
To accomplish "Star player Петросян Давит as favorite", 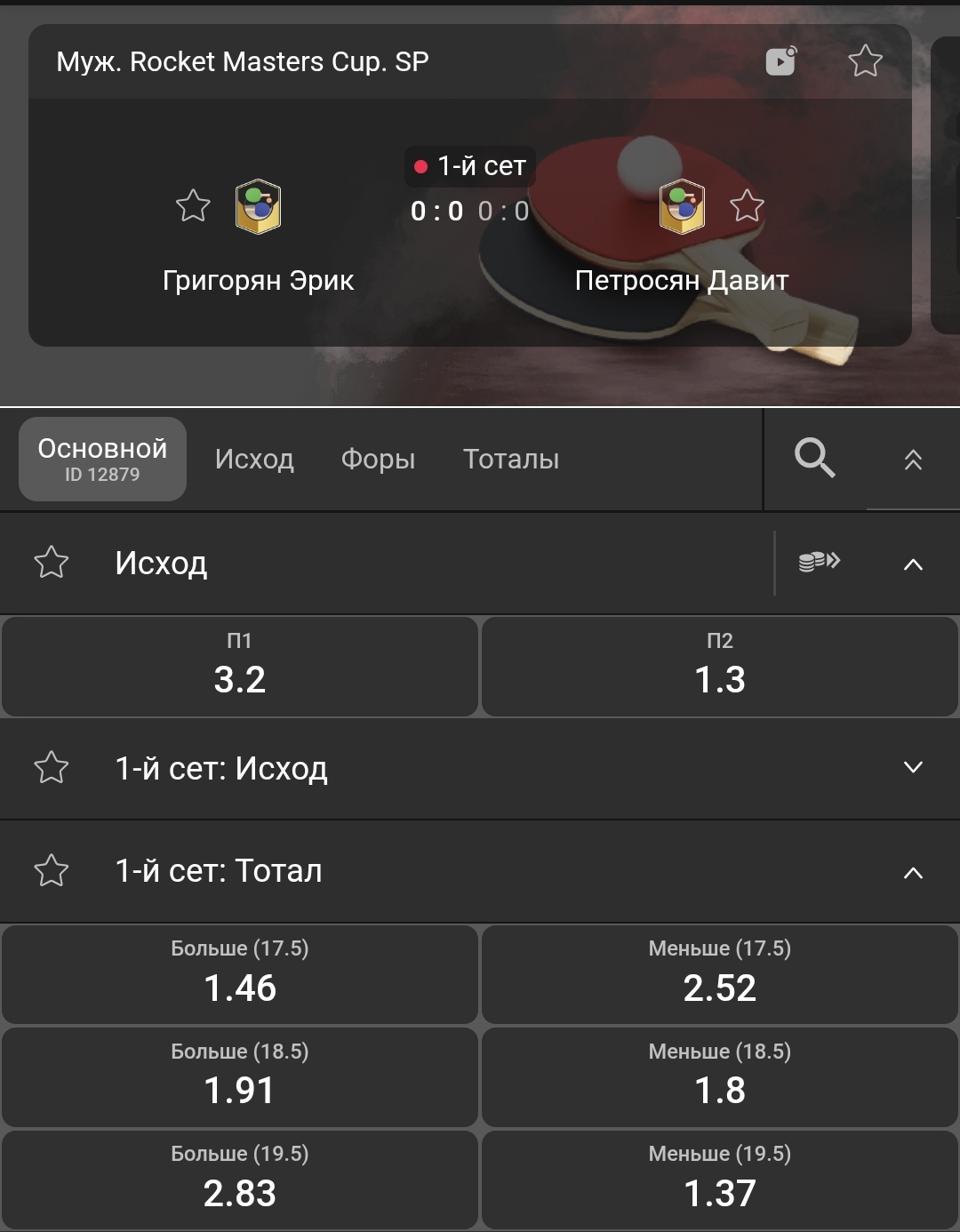I will (x=747, y=206).
